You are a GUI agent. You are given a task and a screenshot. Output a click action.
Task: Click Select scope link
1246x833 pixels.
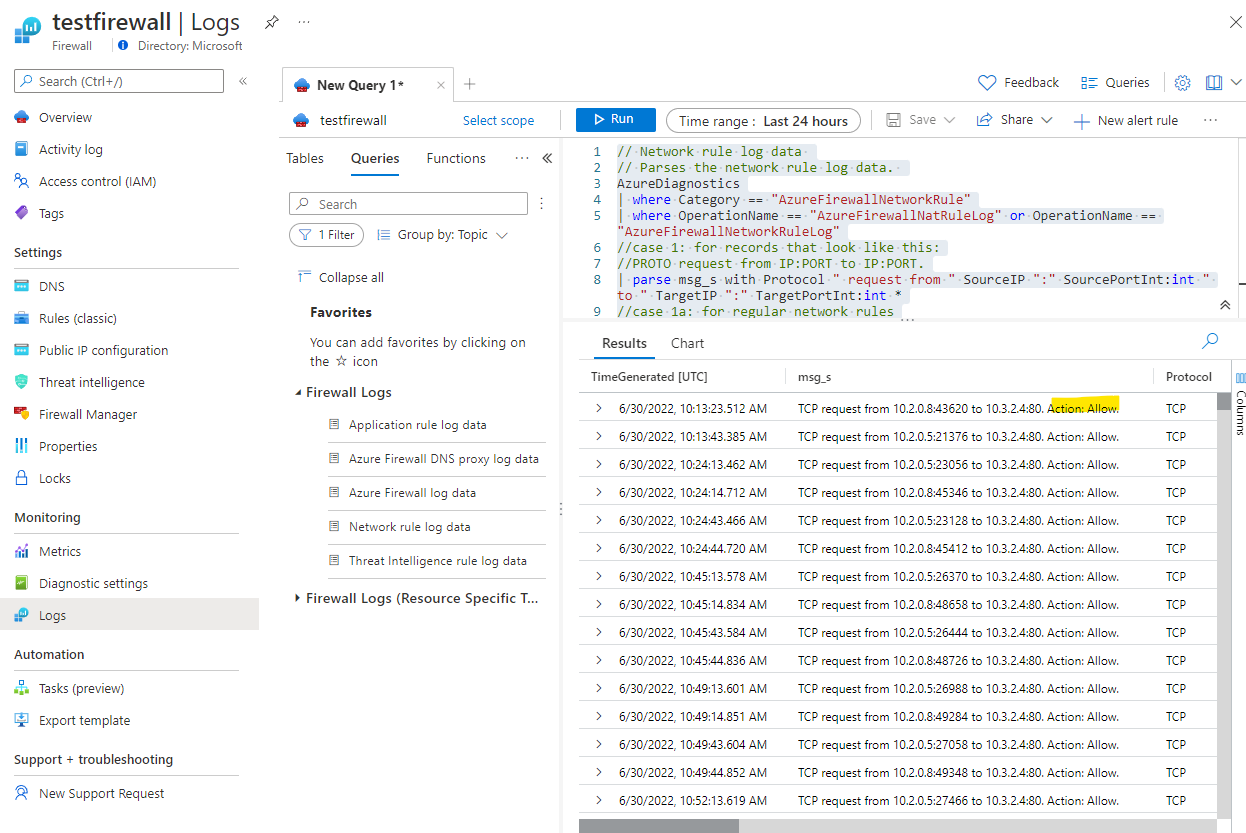(498, 121)
